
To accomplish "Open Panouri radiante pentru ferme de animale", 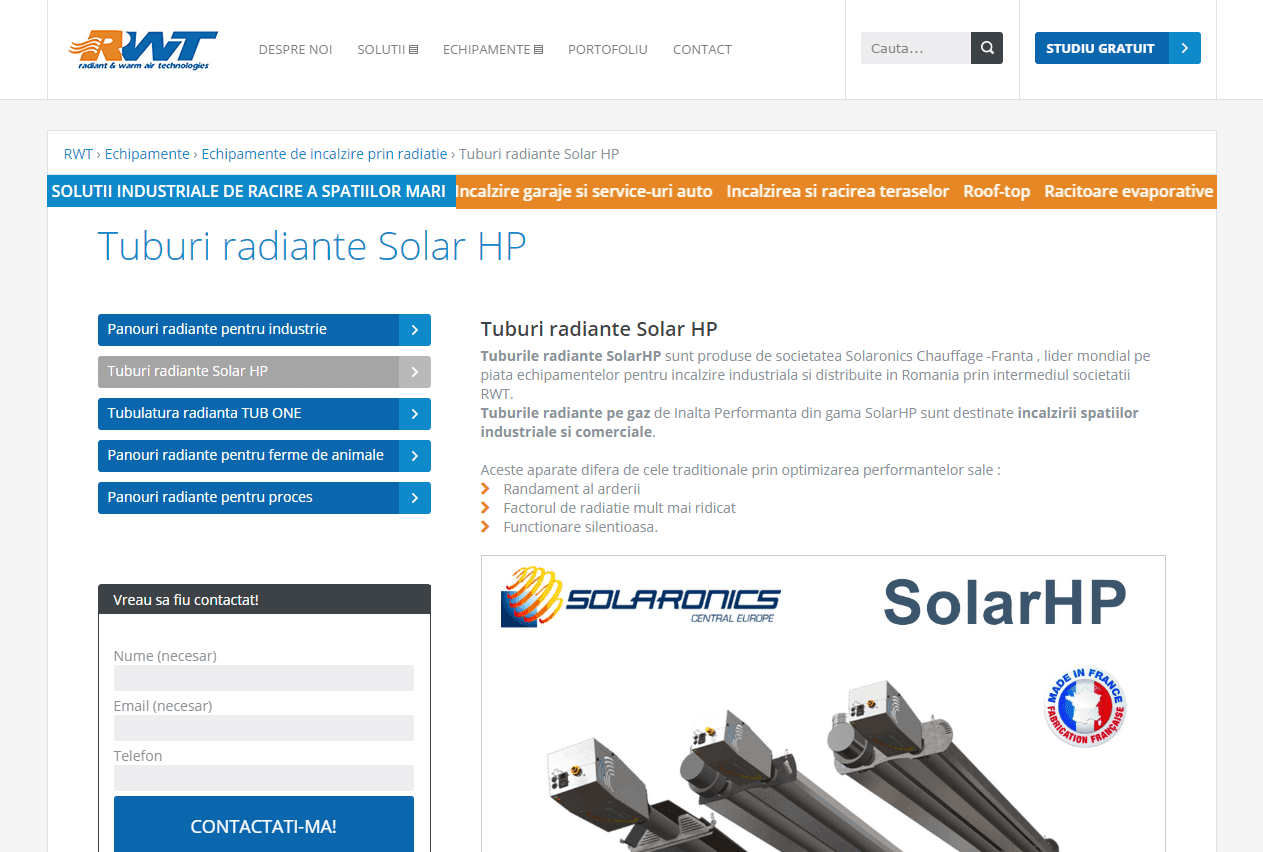I will click(264, 456).
